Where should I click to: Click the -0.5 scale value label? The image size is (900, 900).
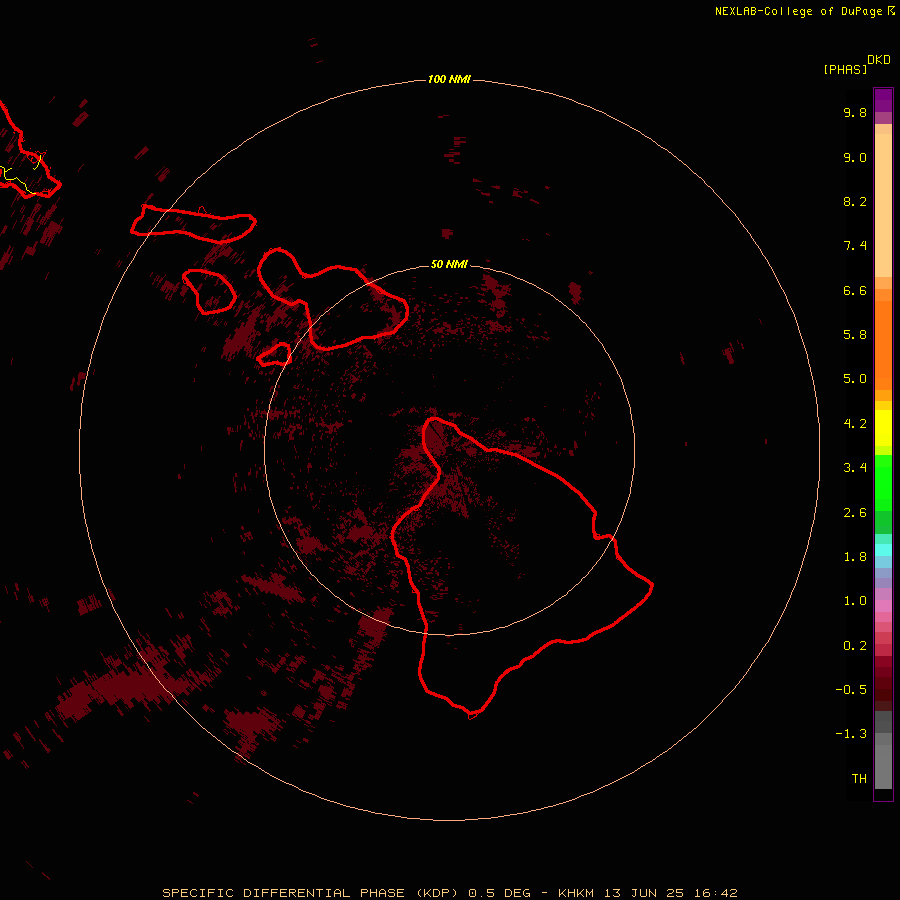pos(851,690)
